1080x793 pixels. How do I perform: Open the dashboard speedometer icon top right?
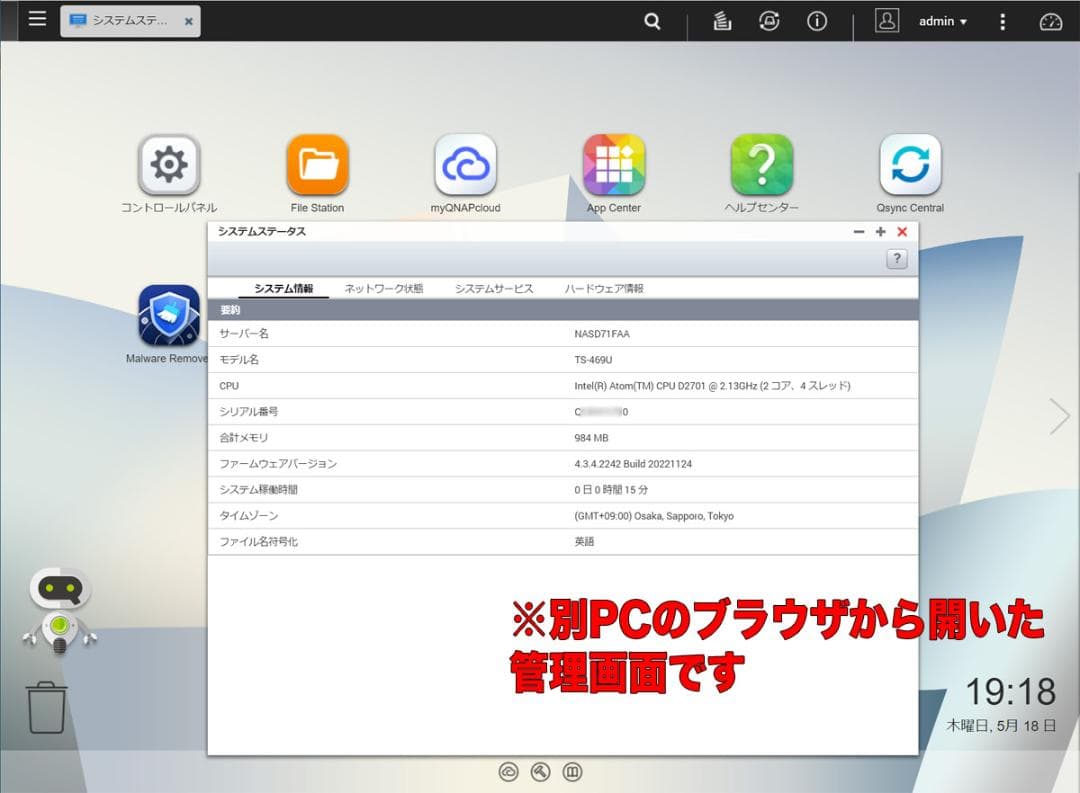point(1049,21)
